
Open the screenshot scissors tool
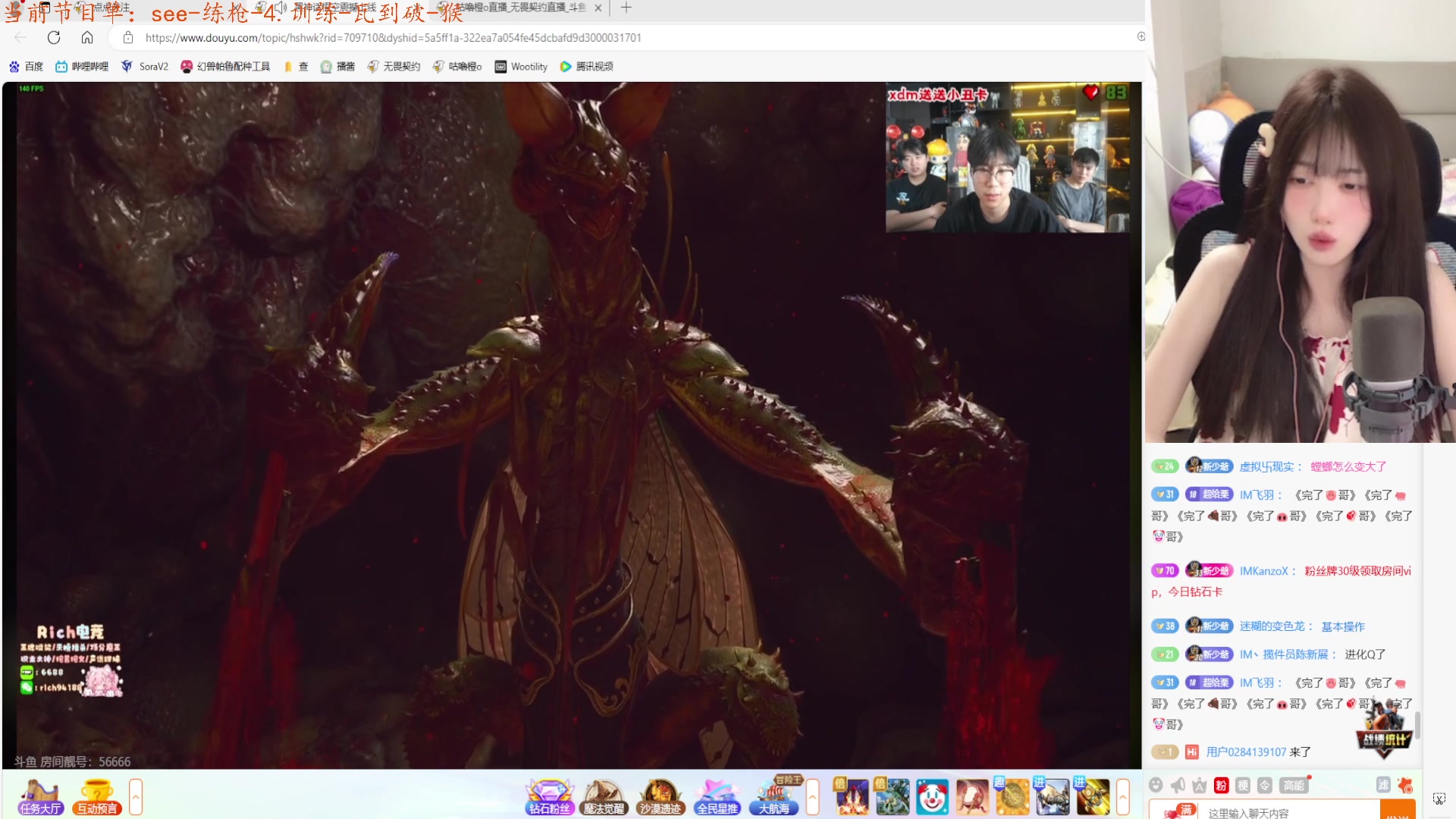click(x=1439, y=799)
